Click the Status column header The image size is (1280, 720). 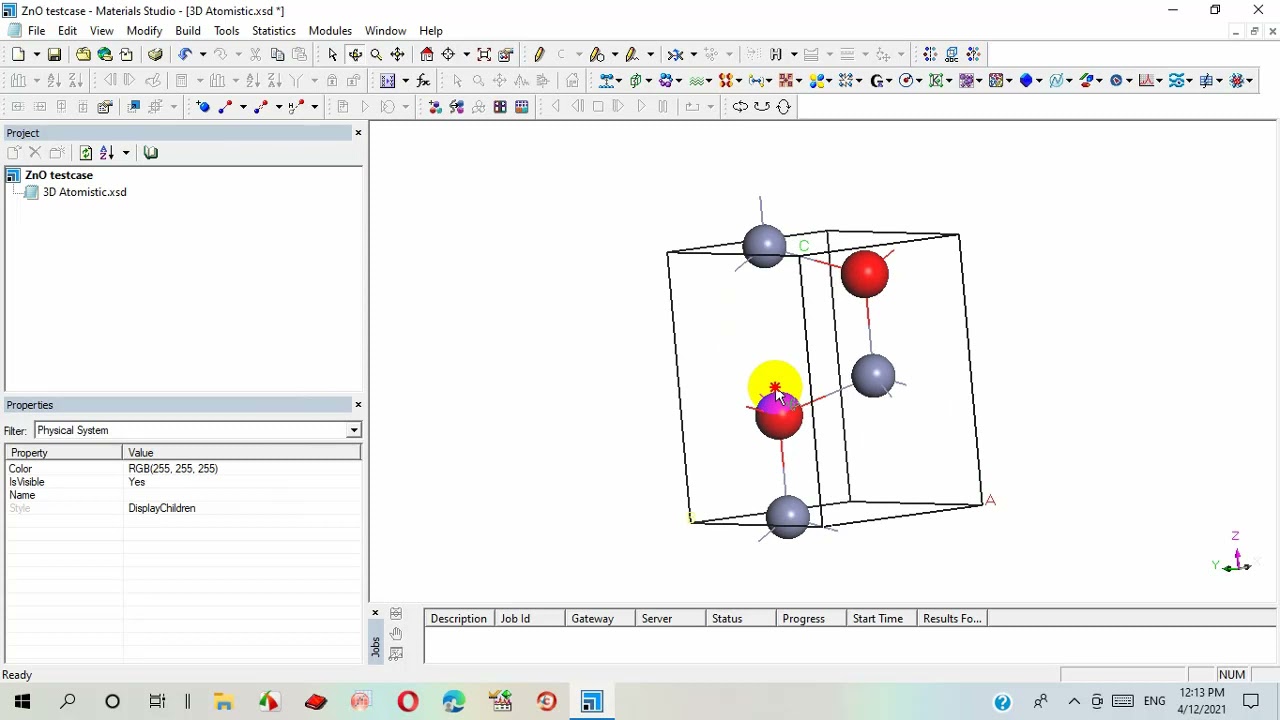tap(741, 619)
